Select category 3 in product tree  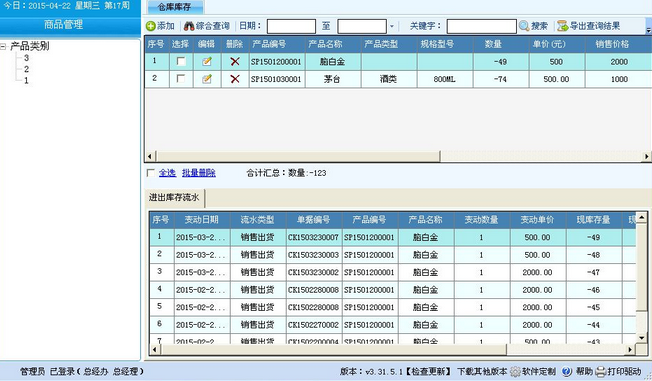[26, 58]
